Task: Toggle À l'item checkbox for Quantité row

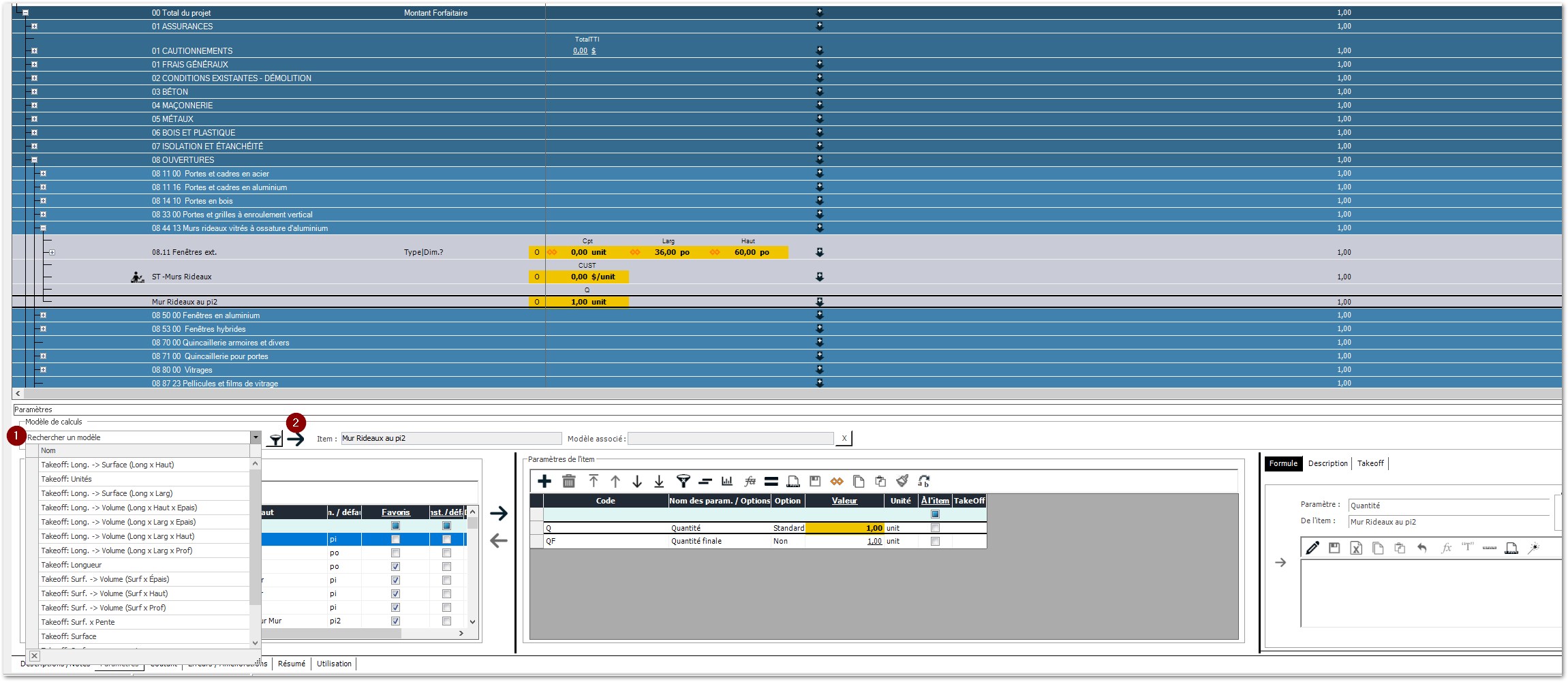Action: point(935,528)
